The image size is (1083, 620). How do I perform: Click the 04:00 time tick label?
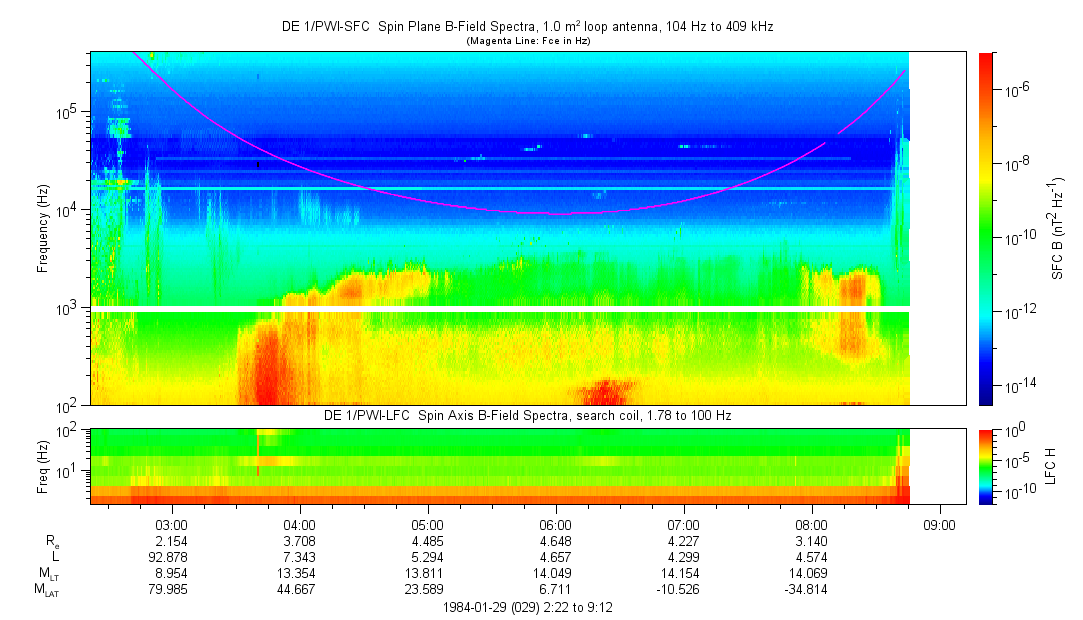(299, 525)
